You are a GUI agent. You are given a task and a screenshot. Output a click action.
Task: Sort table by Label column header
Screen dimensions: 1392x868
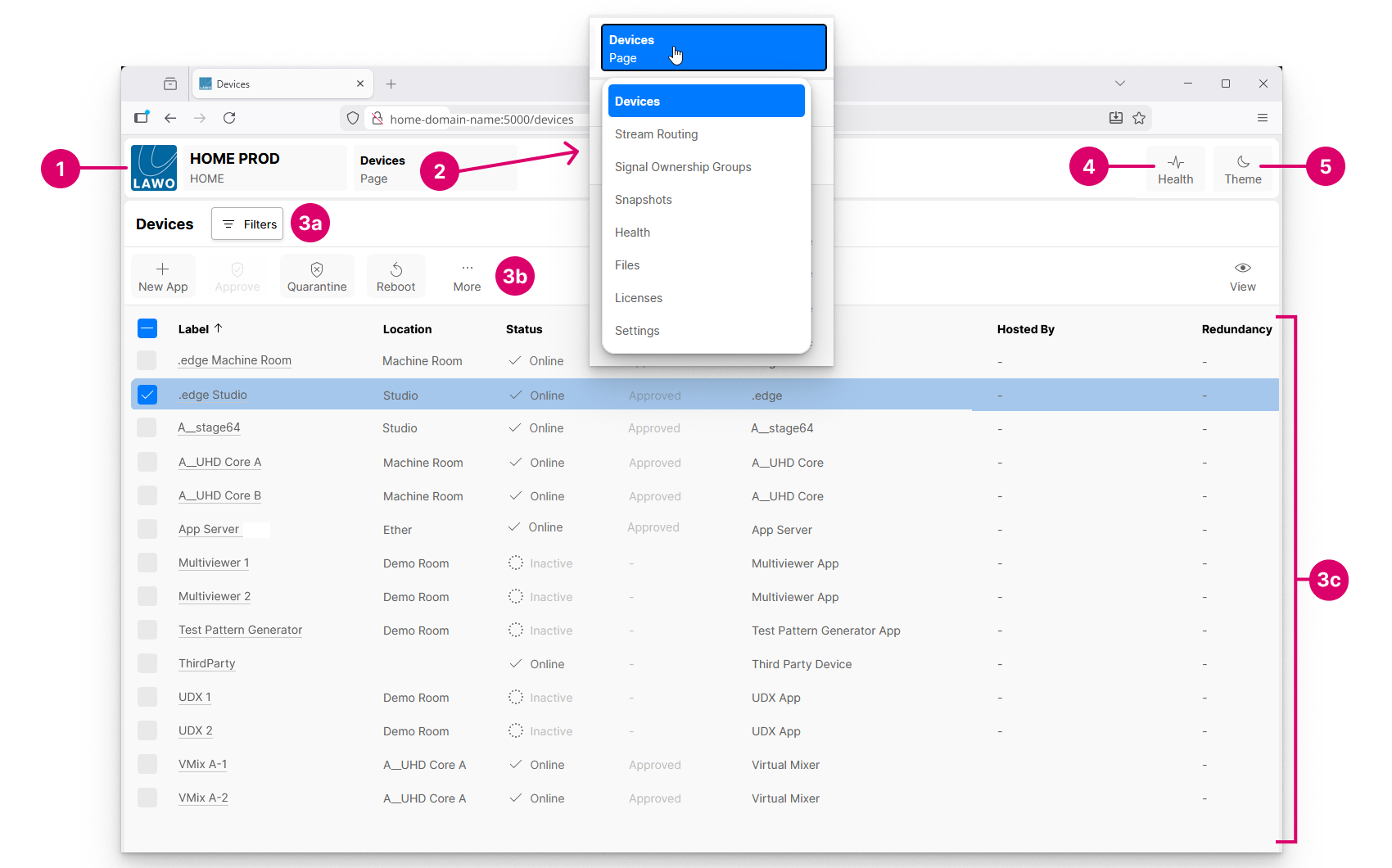click(x=194, y=329)
